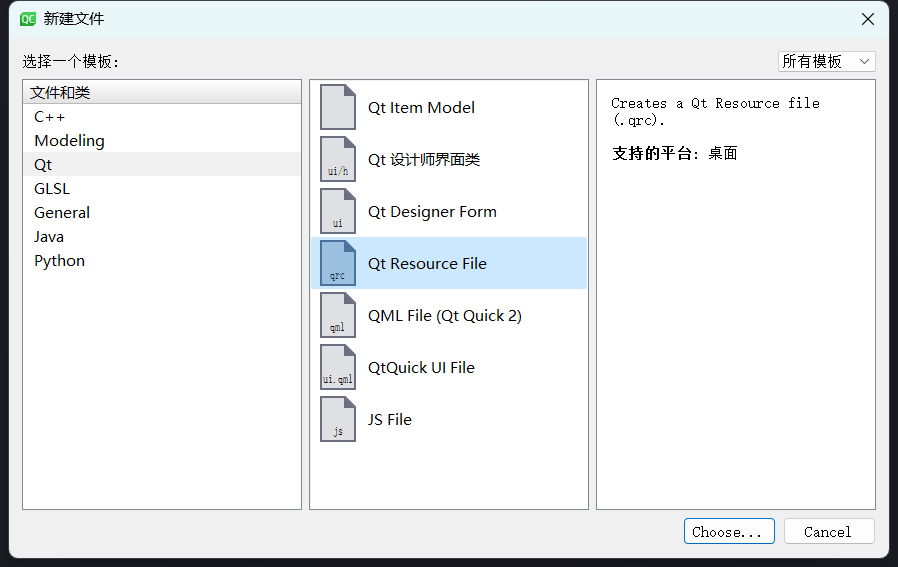The width and height of the screenshot is (898, 567).
Task: Click the Cancel button
Action: 829,531
